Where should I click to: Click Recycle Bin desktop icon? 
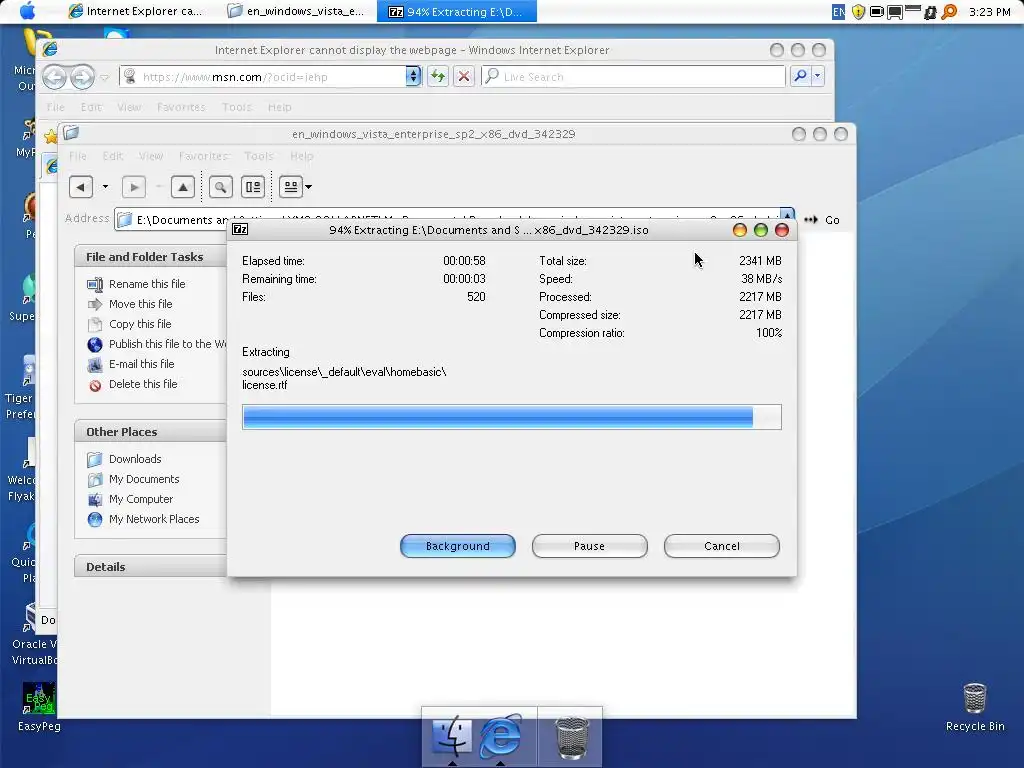click(x=975, y=707)
